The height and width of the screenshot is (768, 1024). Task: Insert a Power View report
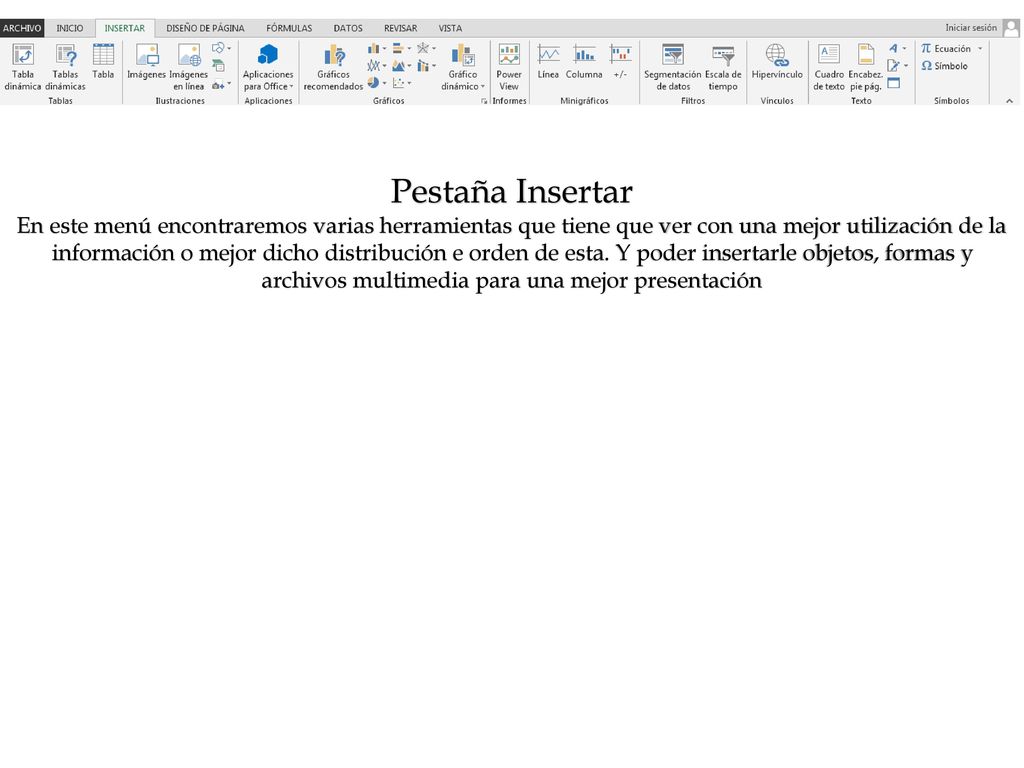509,67
